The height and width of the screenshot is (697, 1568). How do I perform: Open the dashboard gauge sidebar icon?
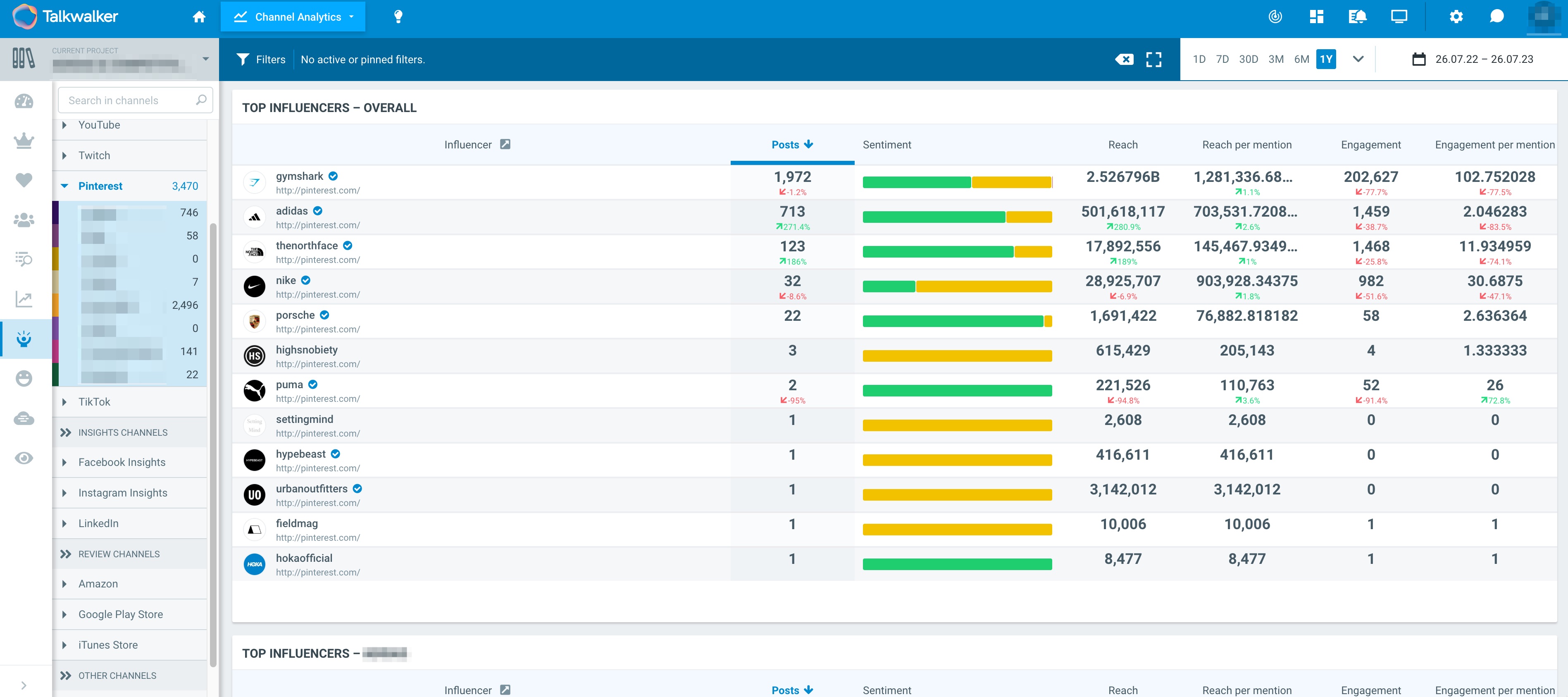click(24, 101)
